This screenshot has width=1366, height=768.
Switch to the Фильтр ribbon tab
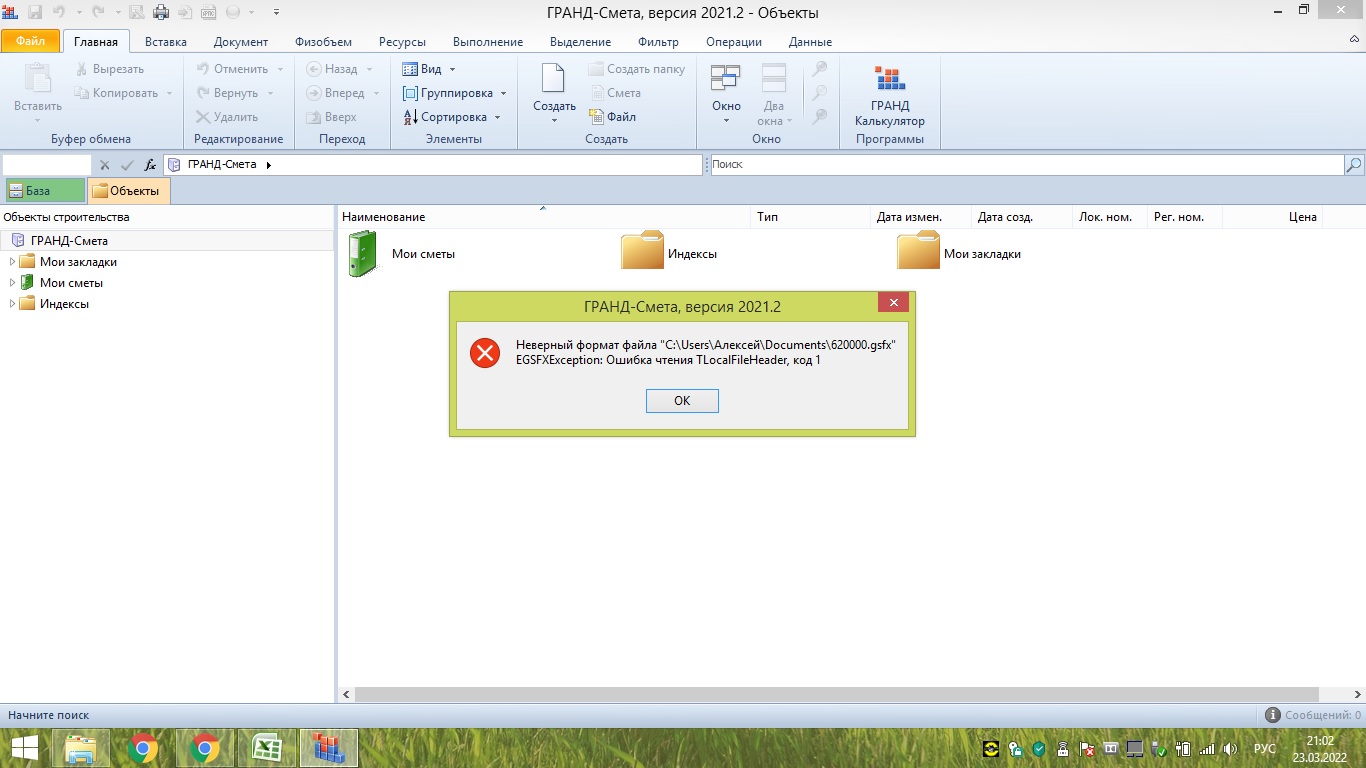658,42
